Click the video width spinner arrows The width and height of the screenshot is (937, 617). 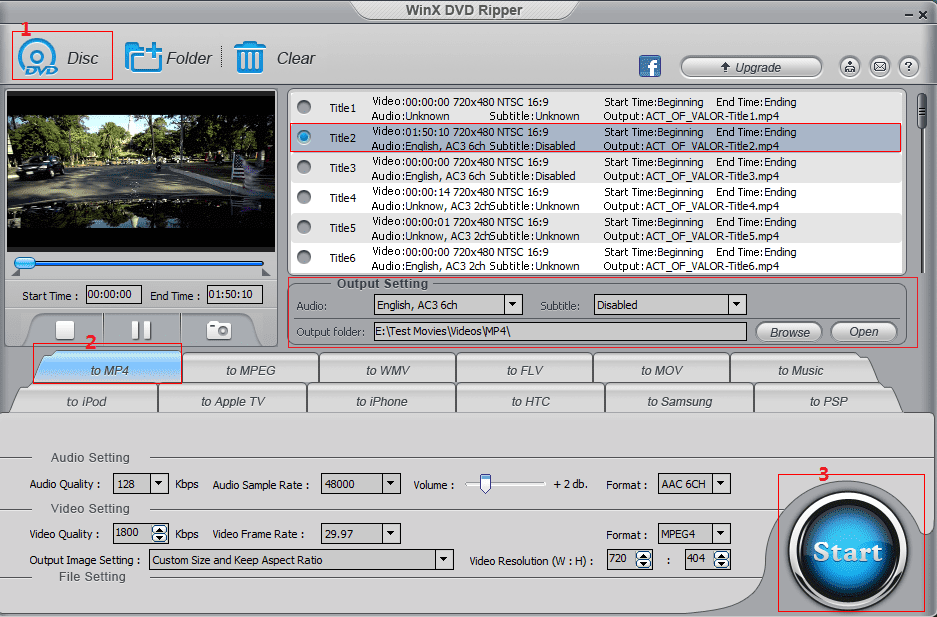pos(644,559)
